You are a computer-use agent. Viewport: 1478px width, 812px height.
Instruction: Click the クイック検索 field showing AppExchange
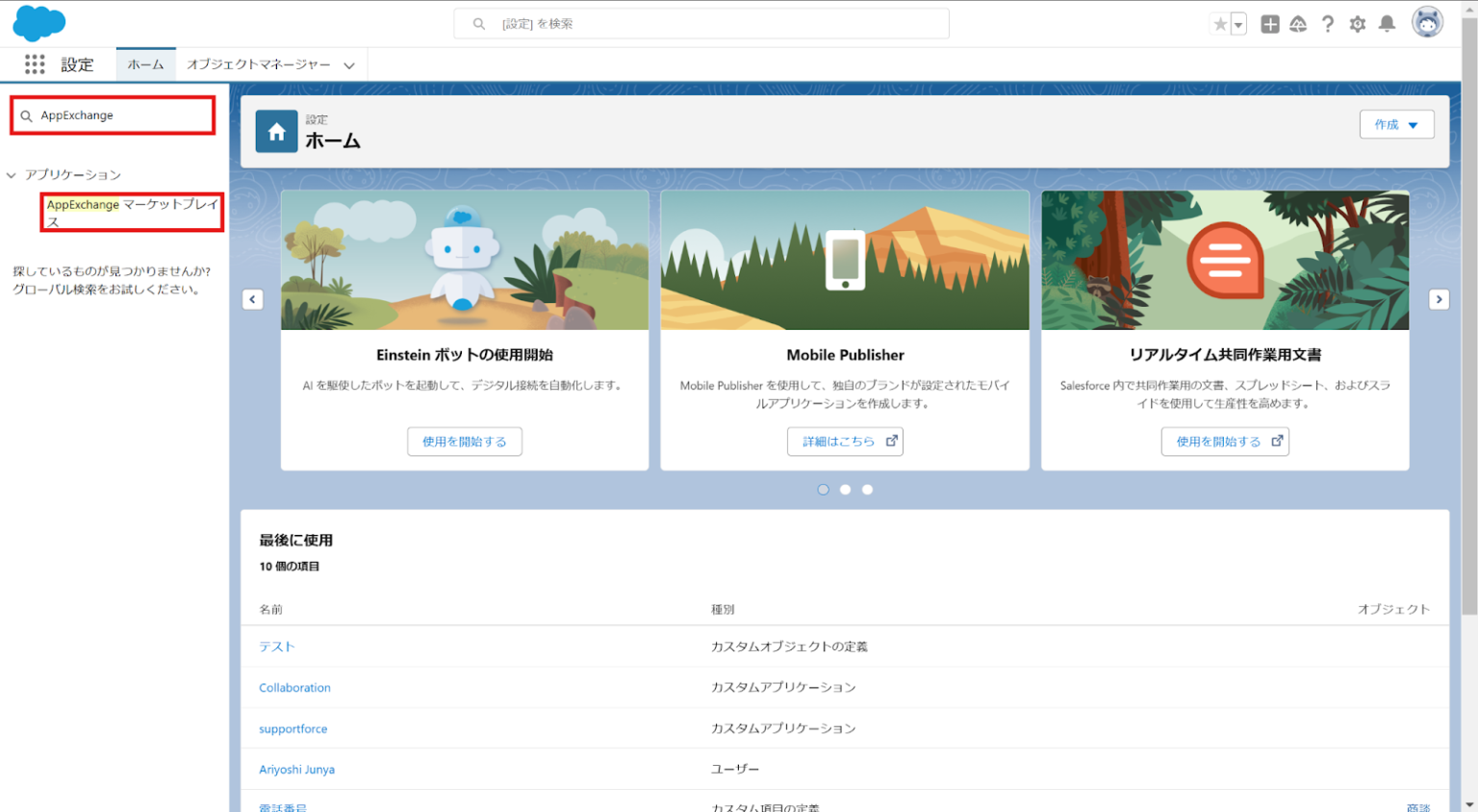pyautogui.click(x=112, y=114)
